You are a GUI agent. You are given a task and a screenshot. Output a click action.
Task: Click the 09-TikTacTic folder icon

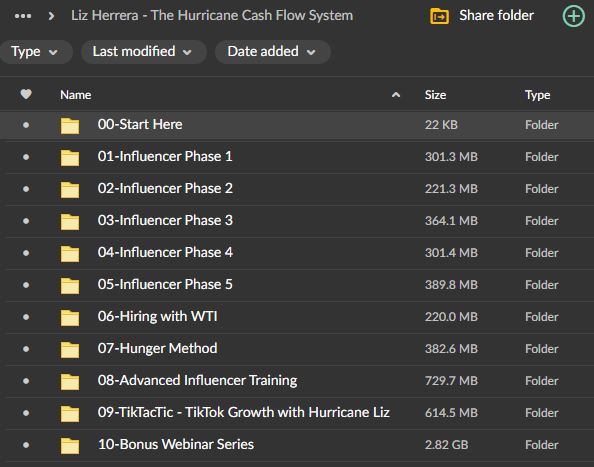(x=70, y=413)
